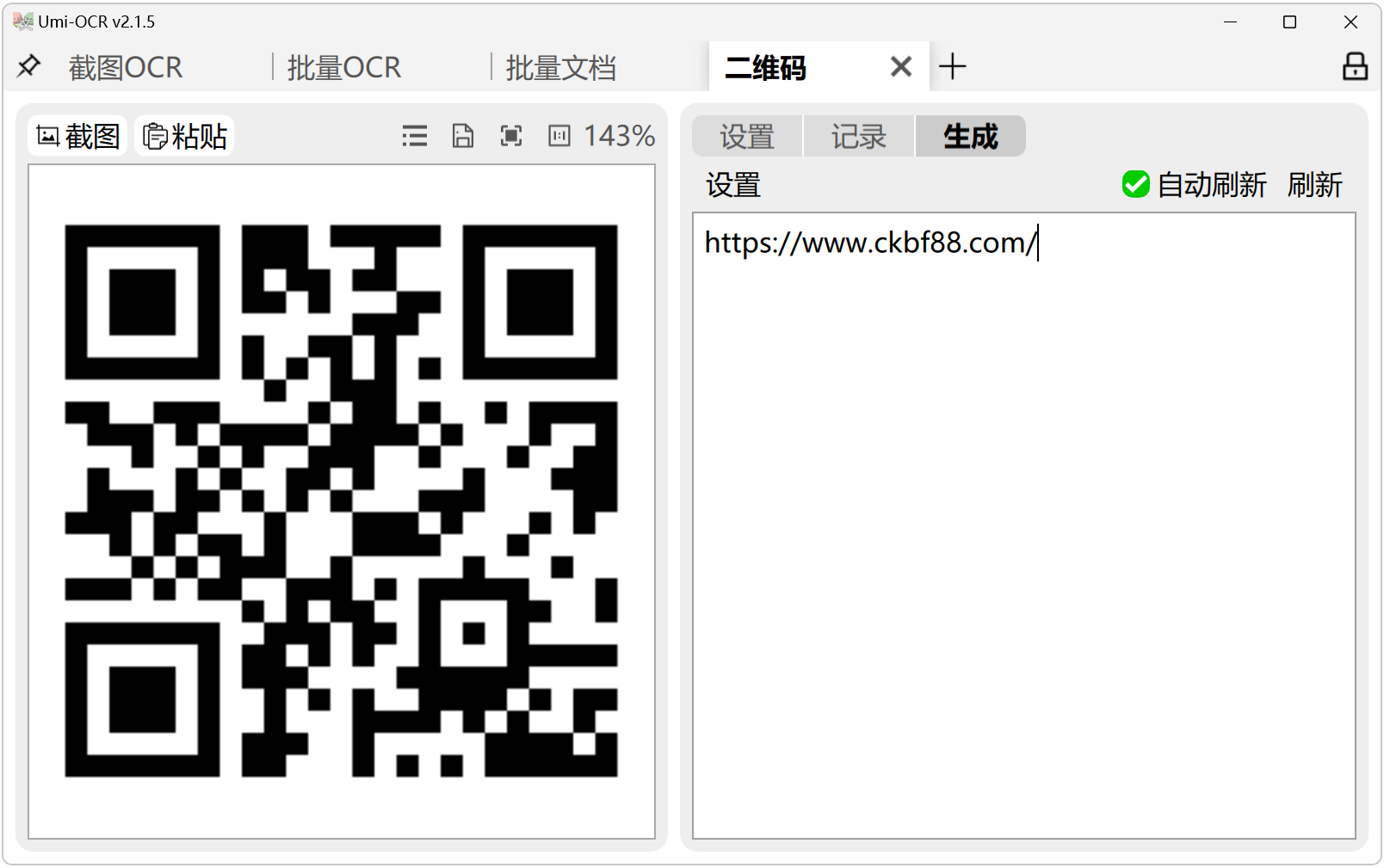Fit the image to the view area
Image resolution: width=1384 pixels, height=868 pixels.
point(511,136)
